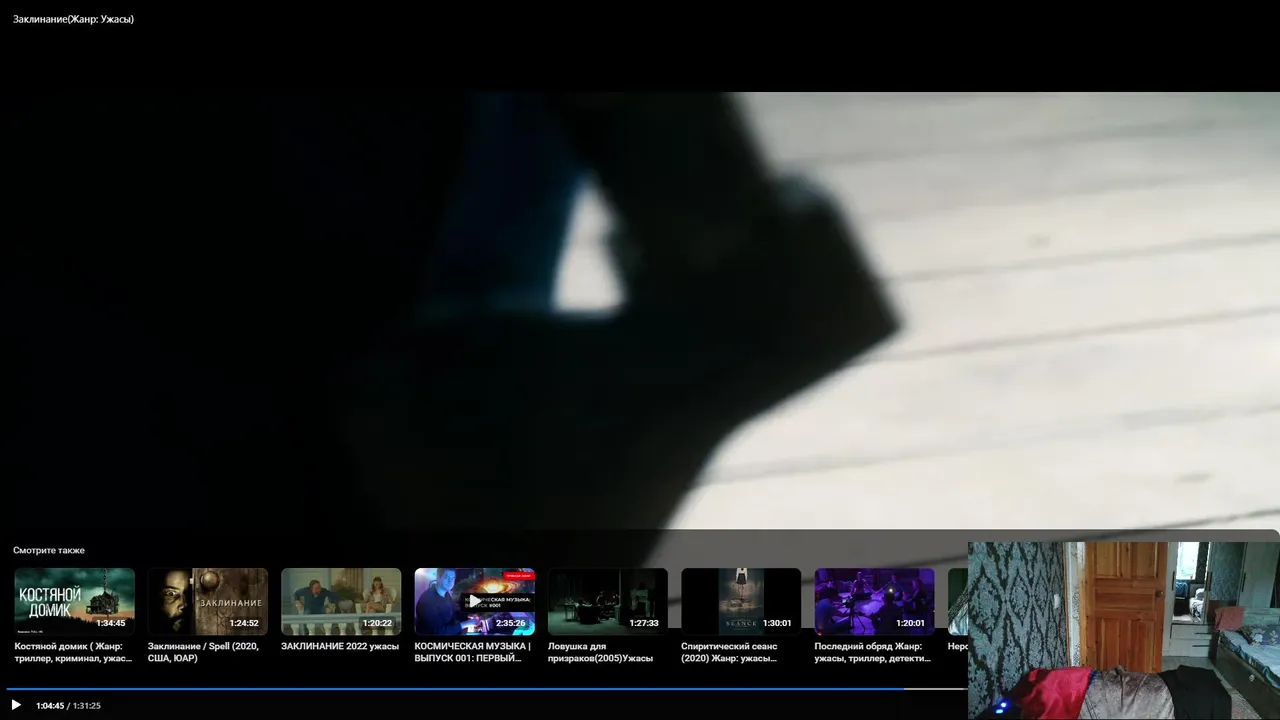Open the 'ЗАКЛИНАНИЕ 2022 ужасы' thumbnail
Screen dimensions: 1280x720
[x=341, y=602]
